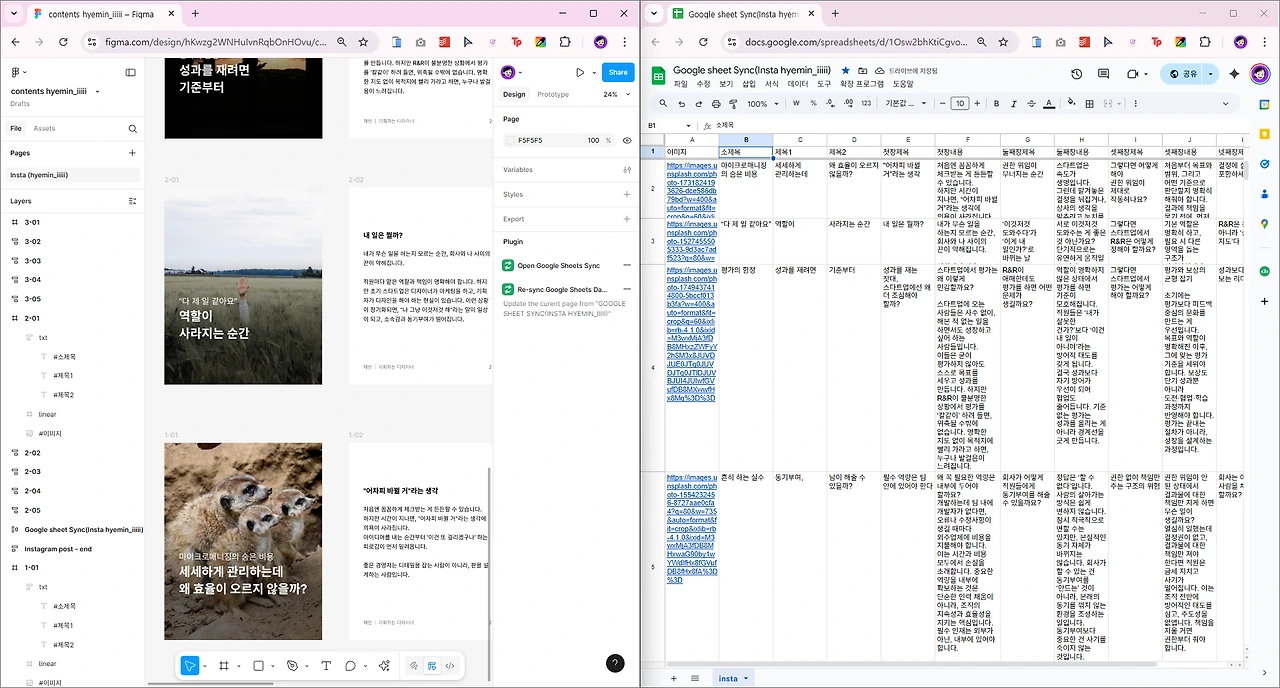Screen dimensions: 1280x688
Task: Undo last action in Google Sheets toolbar
Action: [682, 104]
